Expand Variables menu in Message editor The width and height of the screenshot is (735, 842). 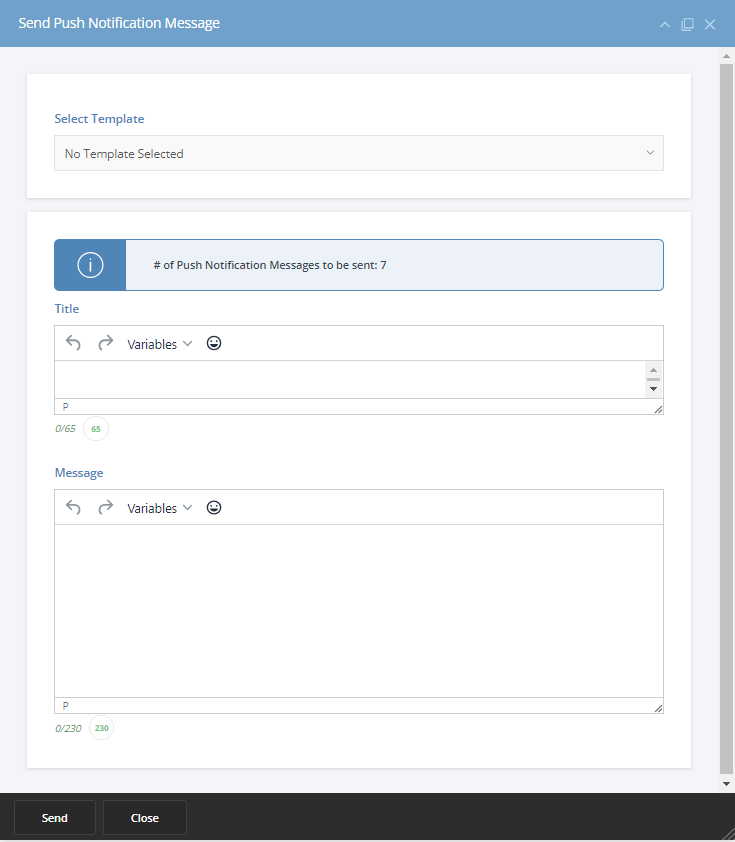point(159,508)
